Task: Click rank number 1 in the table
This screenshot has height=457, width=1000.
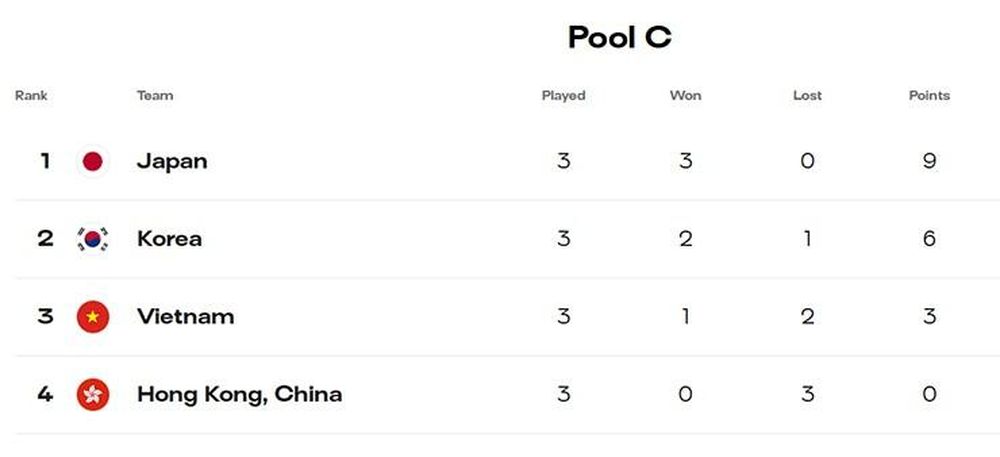Action: [x=45, y=161]
